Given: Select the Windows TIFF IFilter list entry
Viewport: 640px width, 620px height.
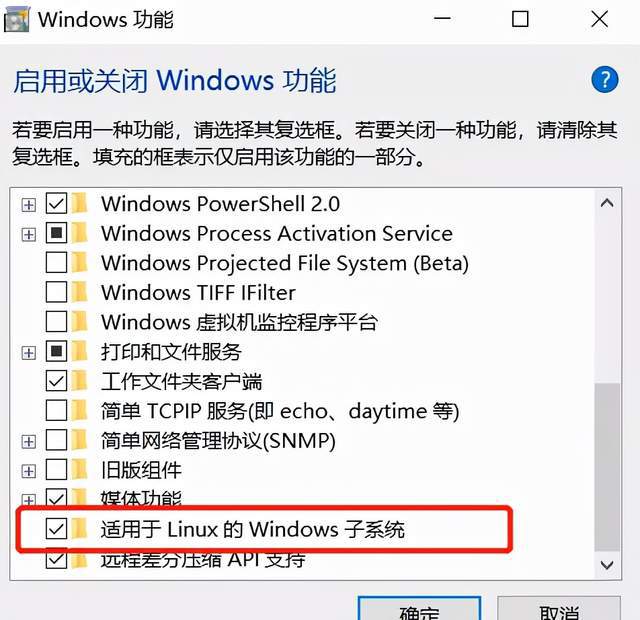Looking at the screenshot, I should point(198,292).
